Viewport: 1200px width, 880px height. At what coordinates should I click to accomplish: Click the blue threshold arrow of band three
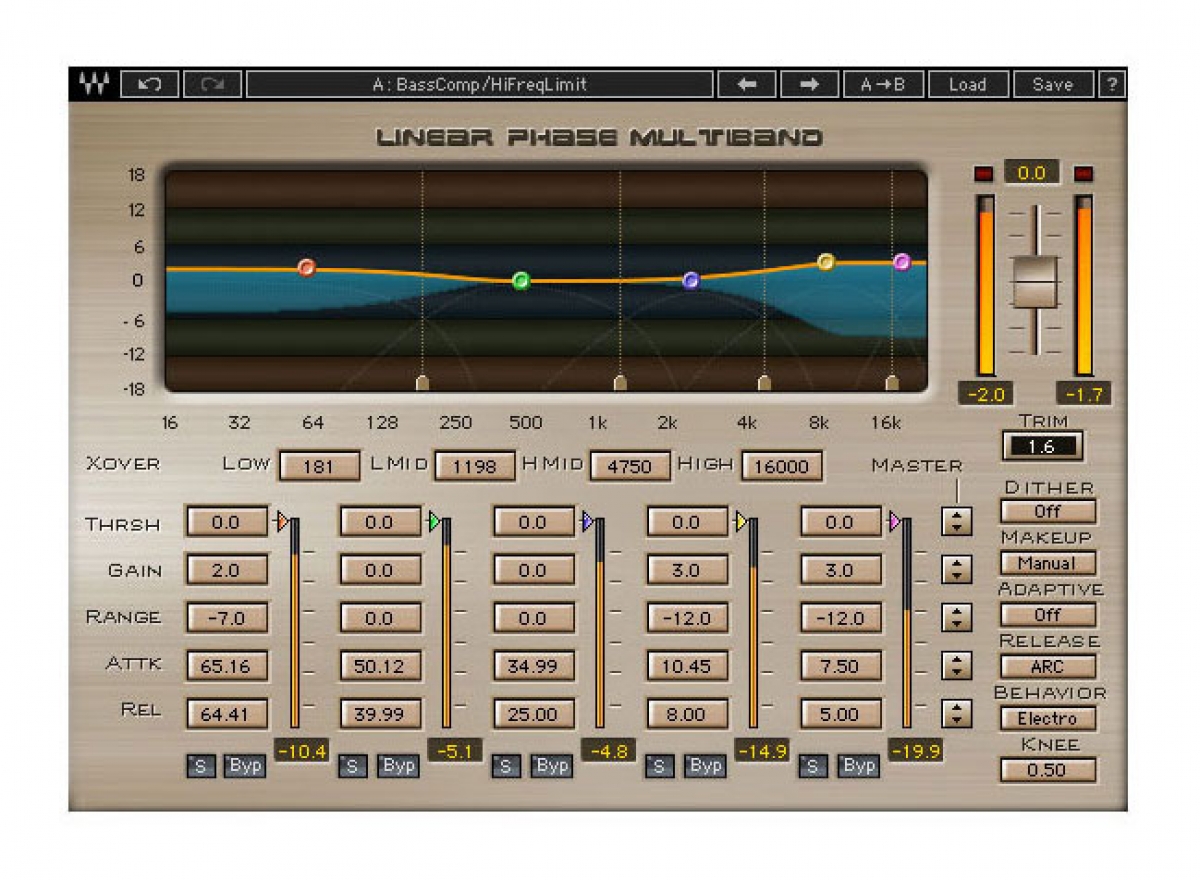(588, 521)
